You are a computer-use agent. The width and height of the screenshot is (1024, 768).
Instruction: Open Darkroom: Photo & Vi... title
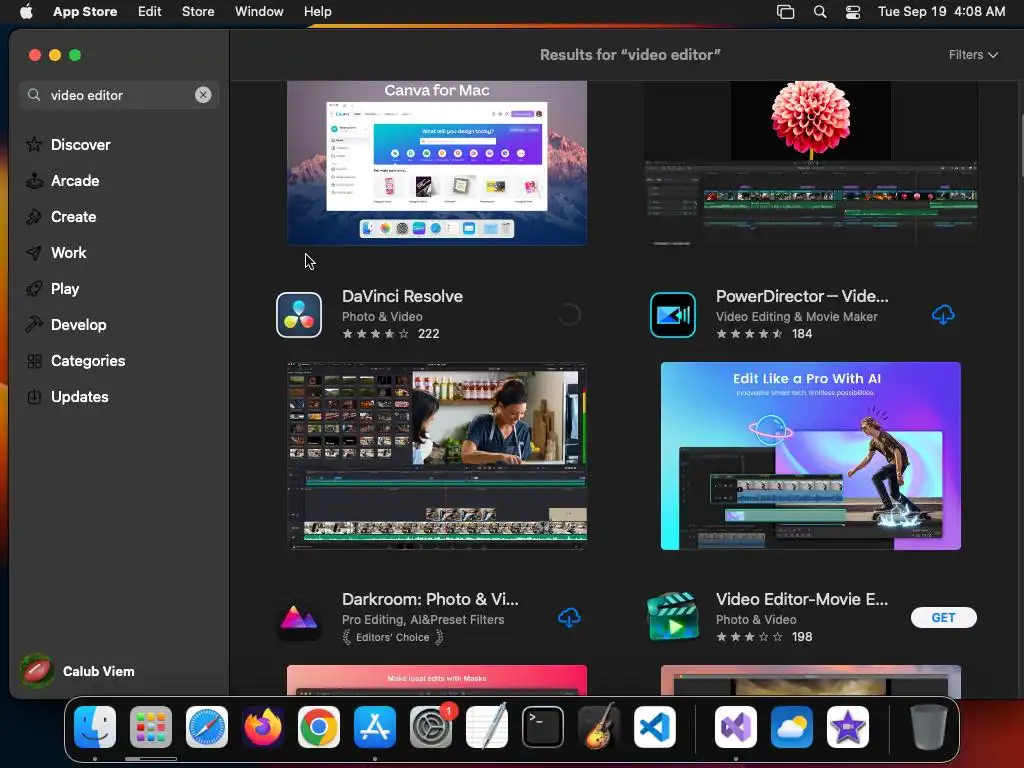click(430, 599)
